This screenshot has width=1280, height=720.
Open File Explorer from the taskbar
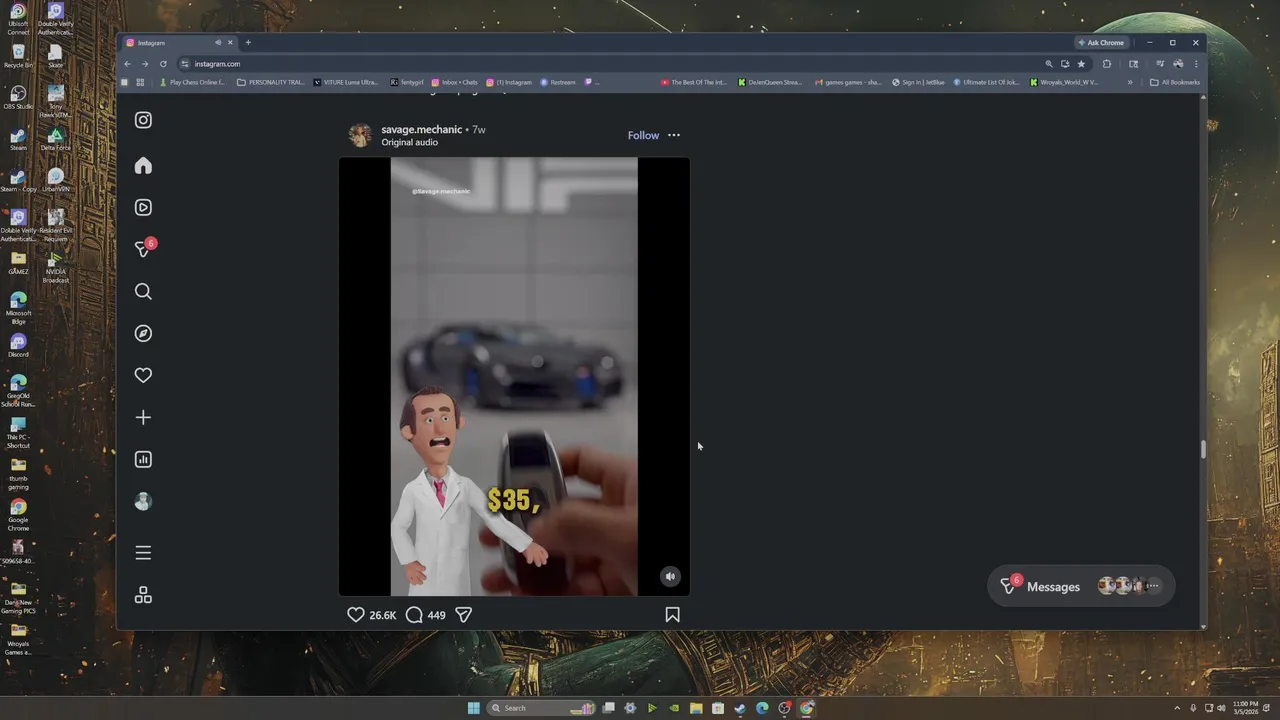[696, 708]
